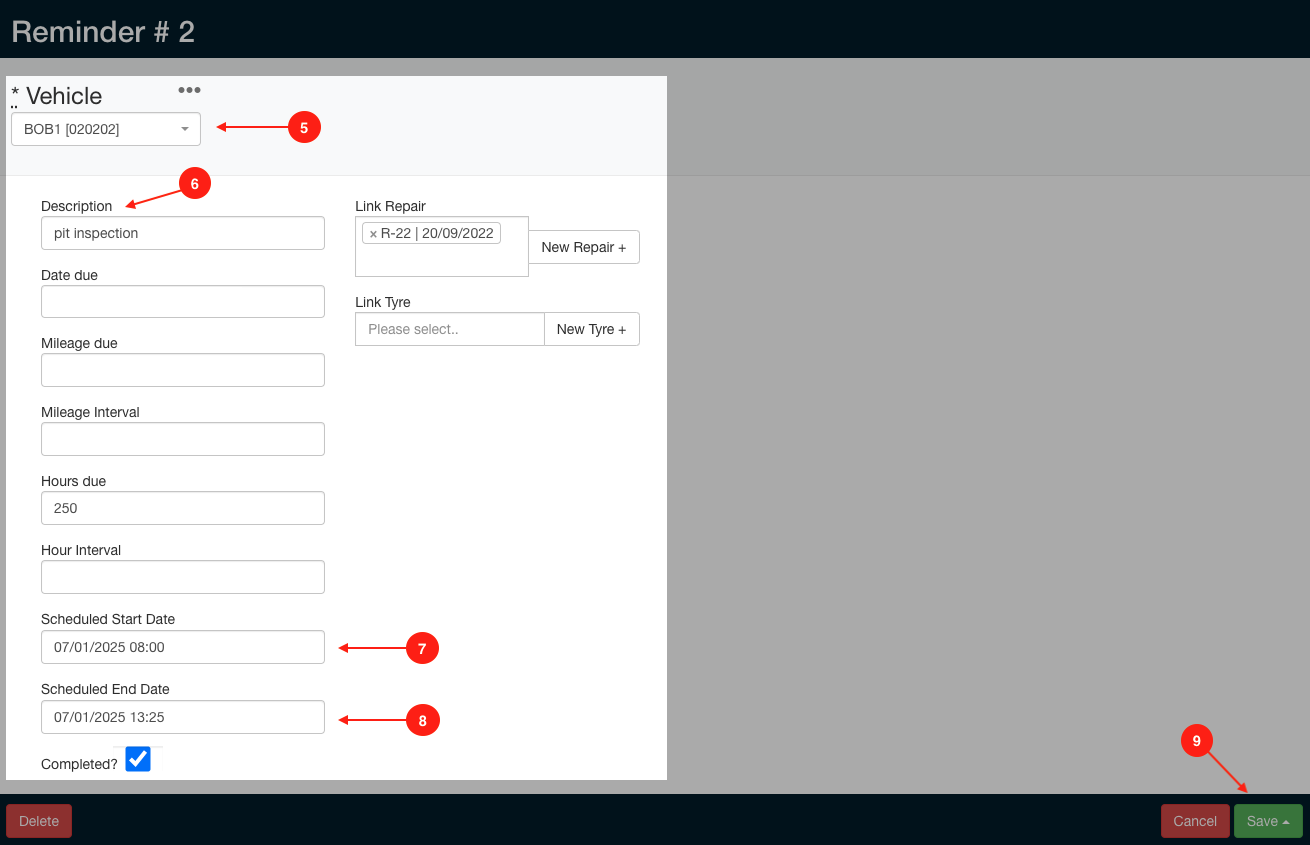Click the Date due label
Image resolution: width=1310 pixels, height=845 pixels.
coord(69,275)
